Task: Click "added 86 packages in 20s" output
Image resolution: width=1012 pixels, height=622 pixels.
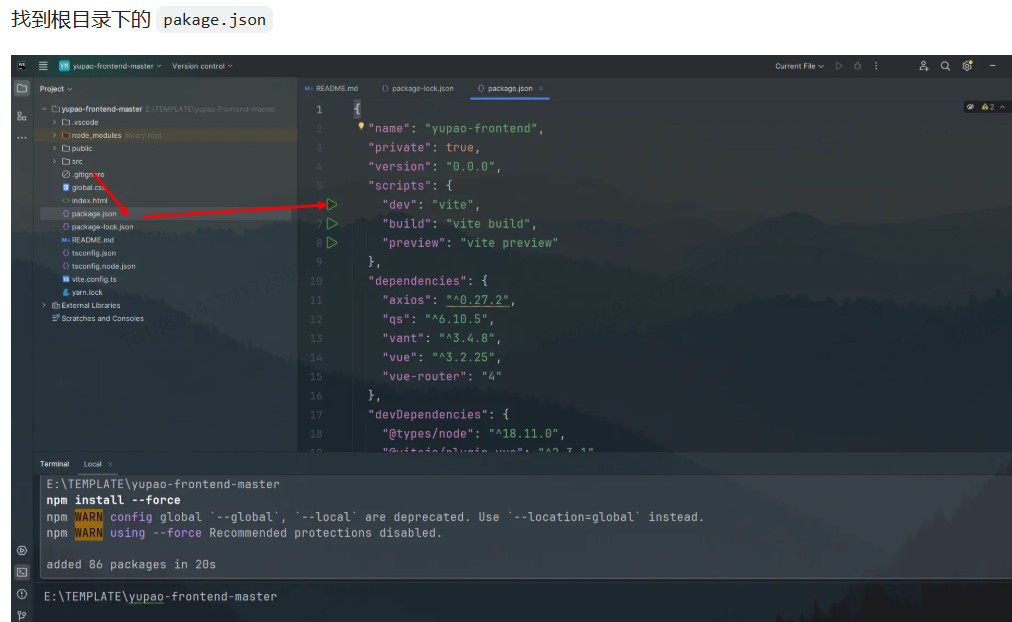Action: click(x=131, y=565)
